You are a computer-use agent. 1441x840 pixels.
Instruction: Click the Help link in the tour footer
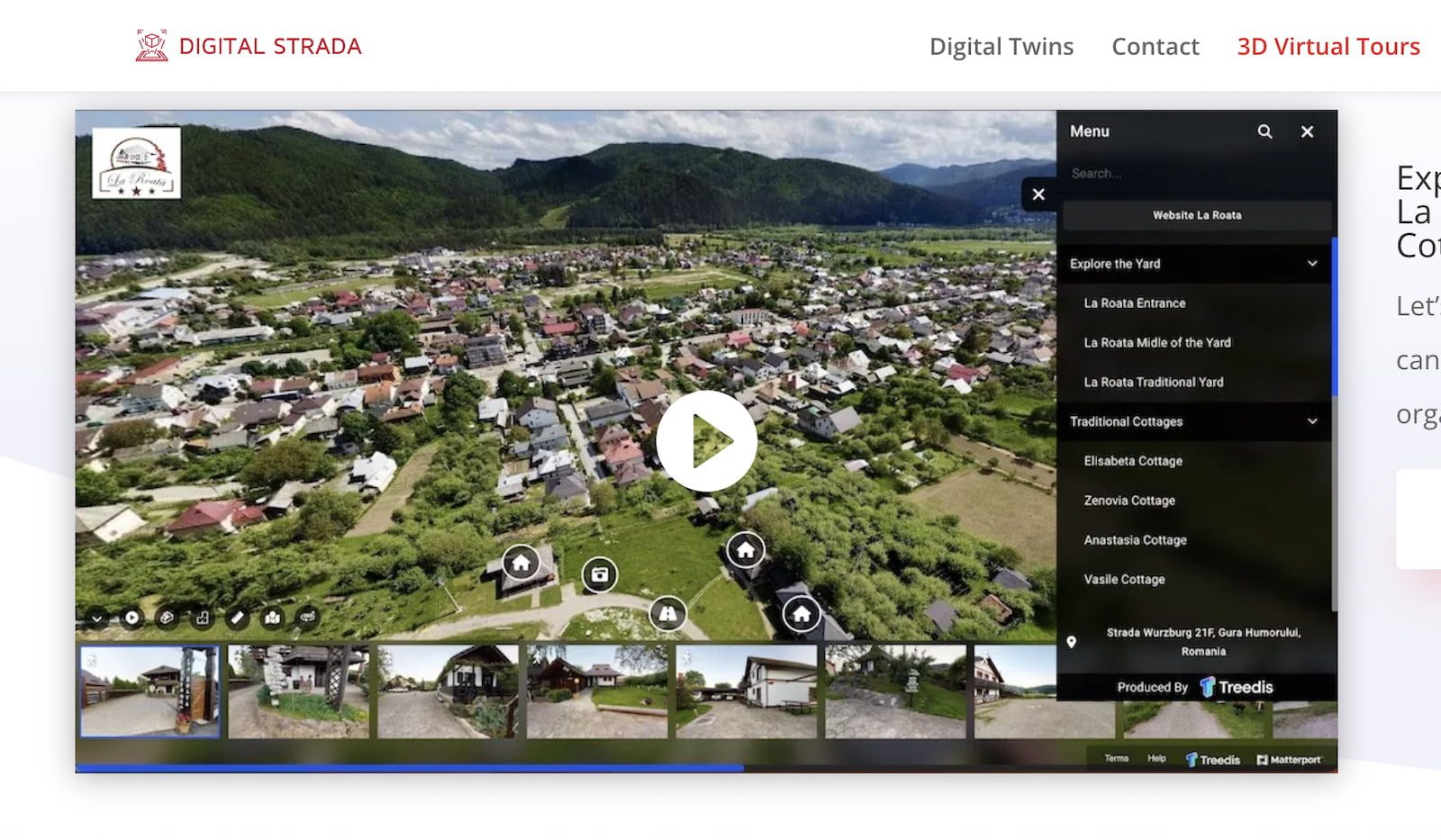pyautogui.click(x=1156, y=759)
